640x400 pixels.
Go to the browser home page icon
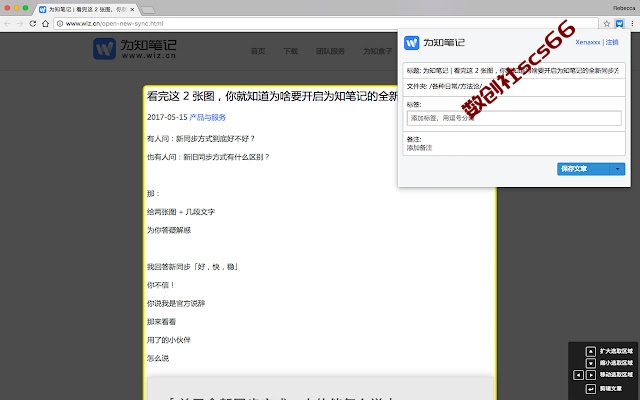click(45, 24)
